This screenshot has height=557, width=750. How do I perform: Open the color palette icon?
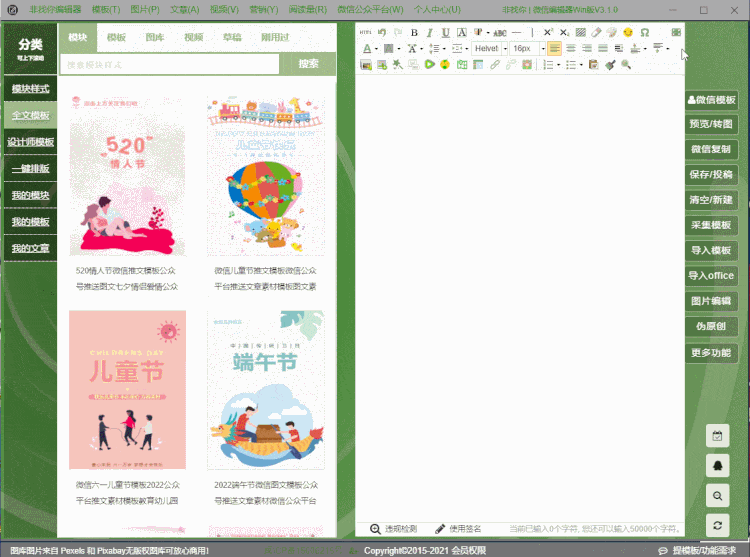[x=612, y=33]
